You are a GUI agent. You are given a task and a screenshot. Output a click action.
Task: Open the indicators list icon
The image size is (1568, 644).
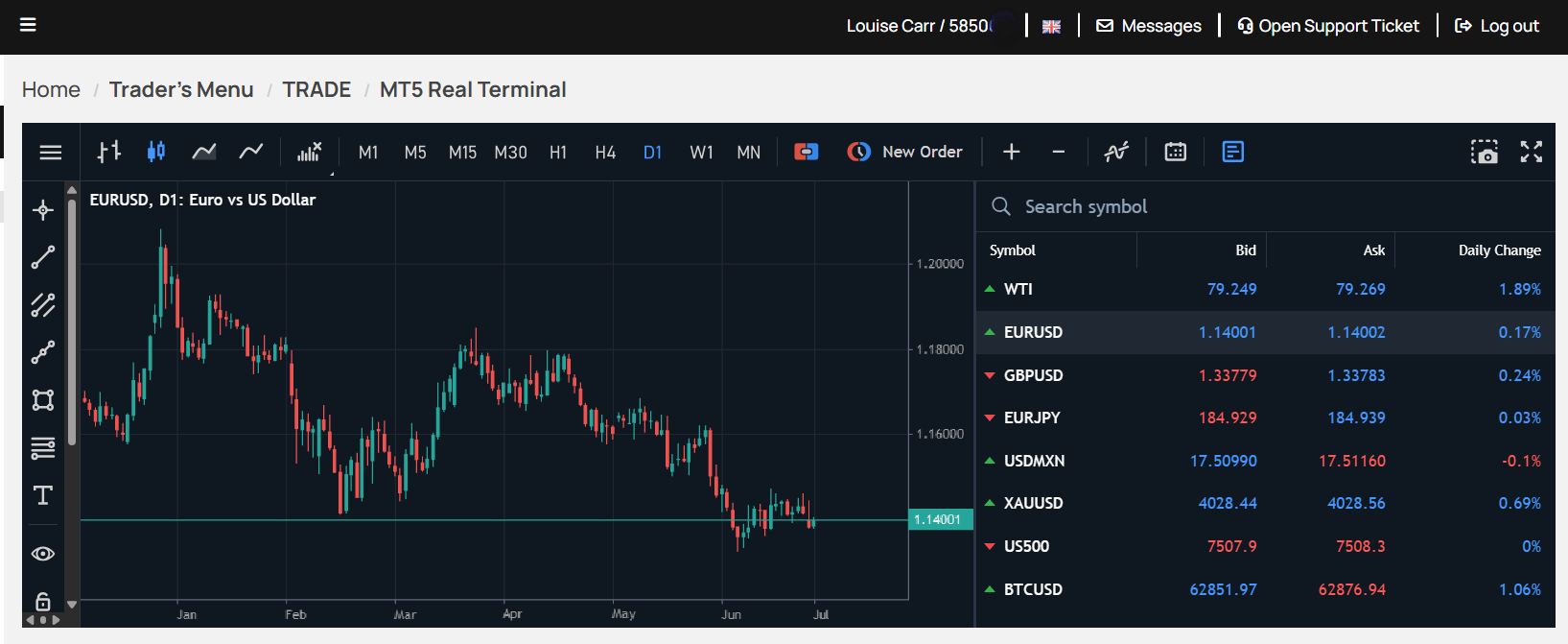309,152
